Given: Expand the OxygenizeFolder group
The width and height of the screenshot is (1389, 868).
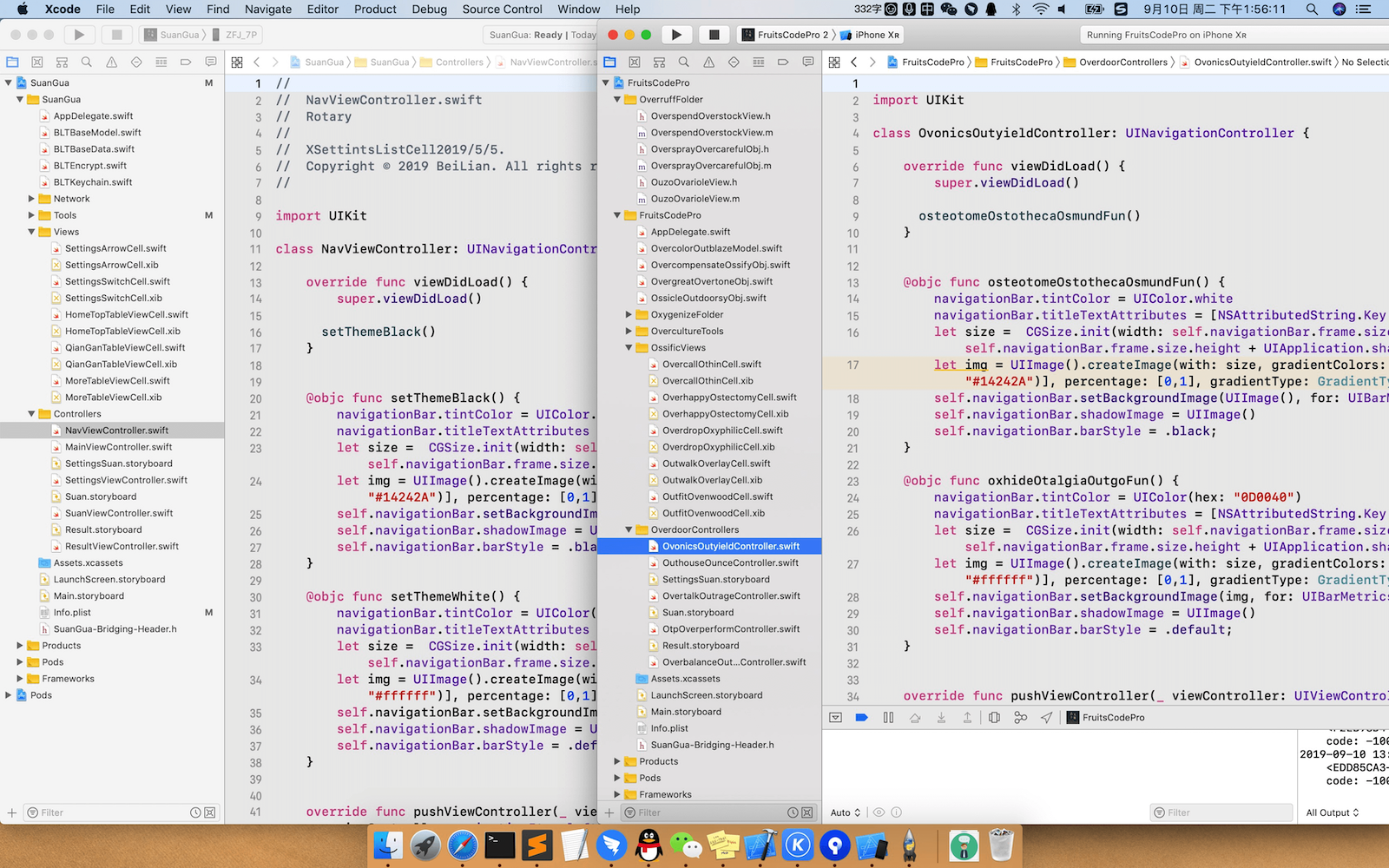Looking at the screenshot, I should 629,314.
